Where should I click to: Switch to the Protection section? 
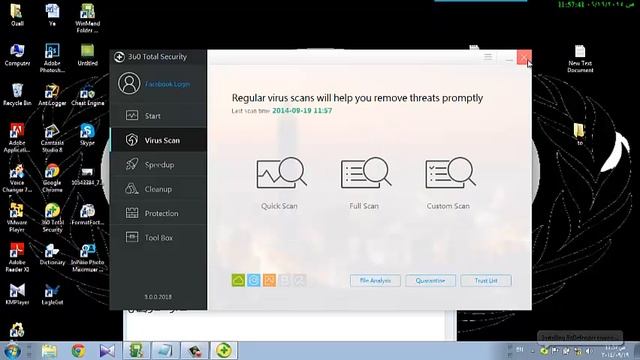coord(158,213)
